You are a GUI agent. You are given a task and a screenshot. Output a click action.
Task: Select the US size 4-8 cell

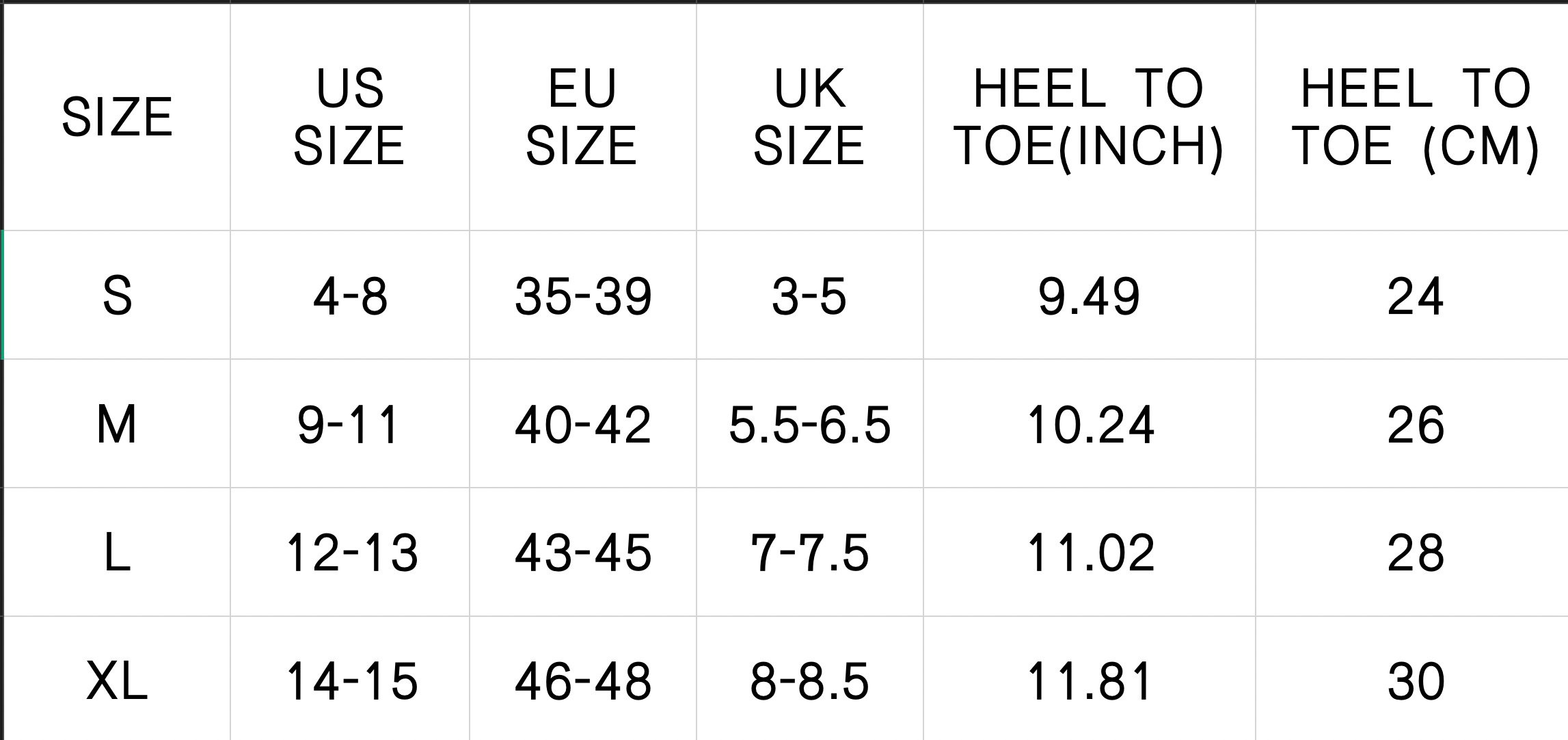[350, 296]
